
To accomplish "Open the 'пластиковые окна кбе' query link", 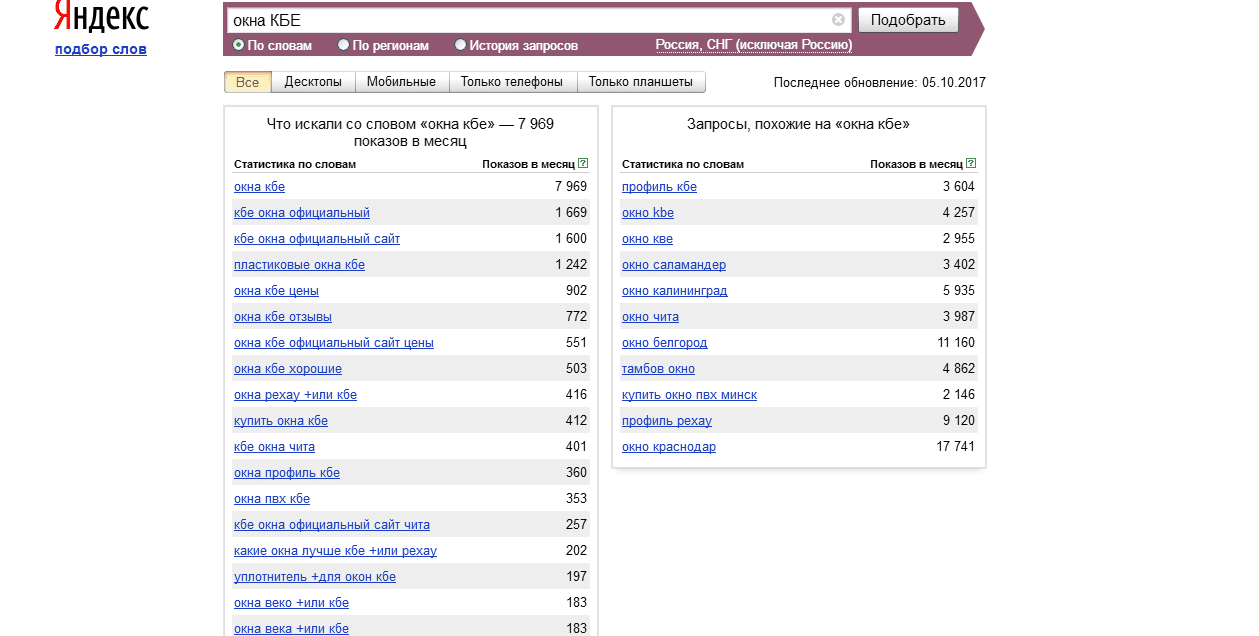I will click(x=299, y=265).
